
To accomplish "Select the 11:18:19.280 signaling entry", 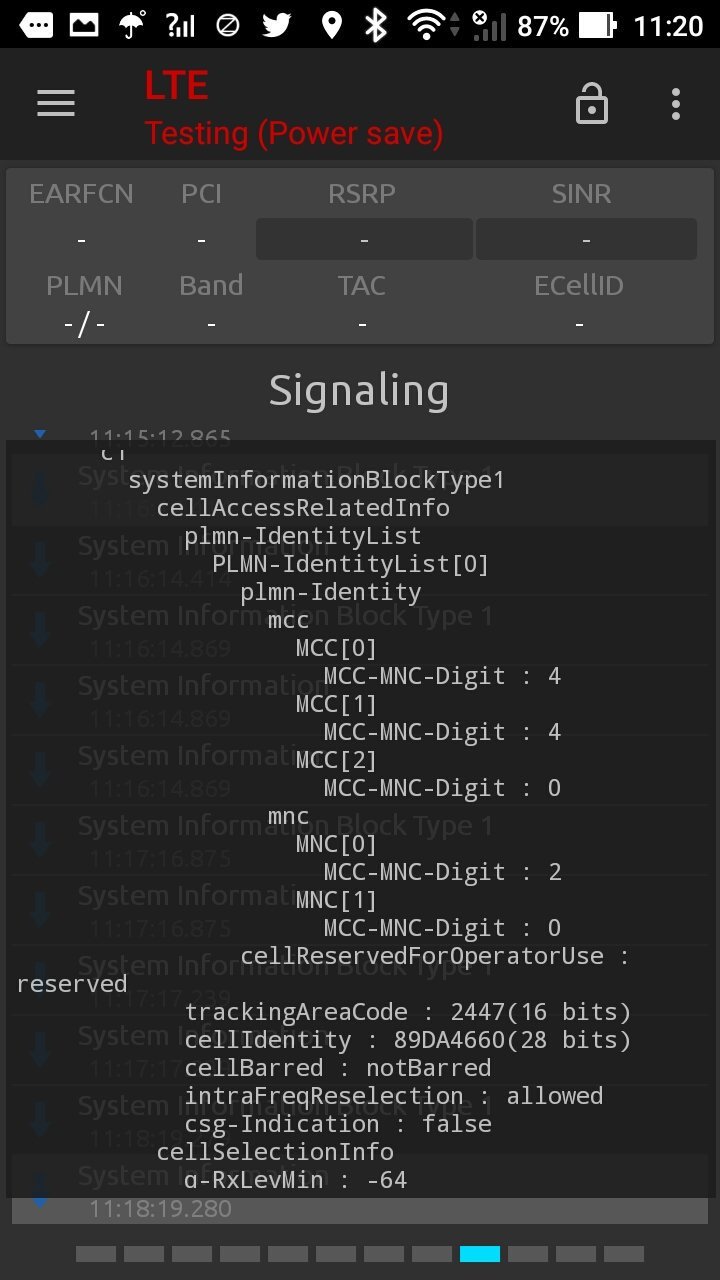I will pos(160,1209).
